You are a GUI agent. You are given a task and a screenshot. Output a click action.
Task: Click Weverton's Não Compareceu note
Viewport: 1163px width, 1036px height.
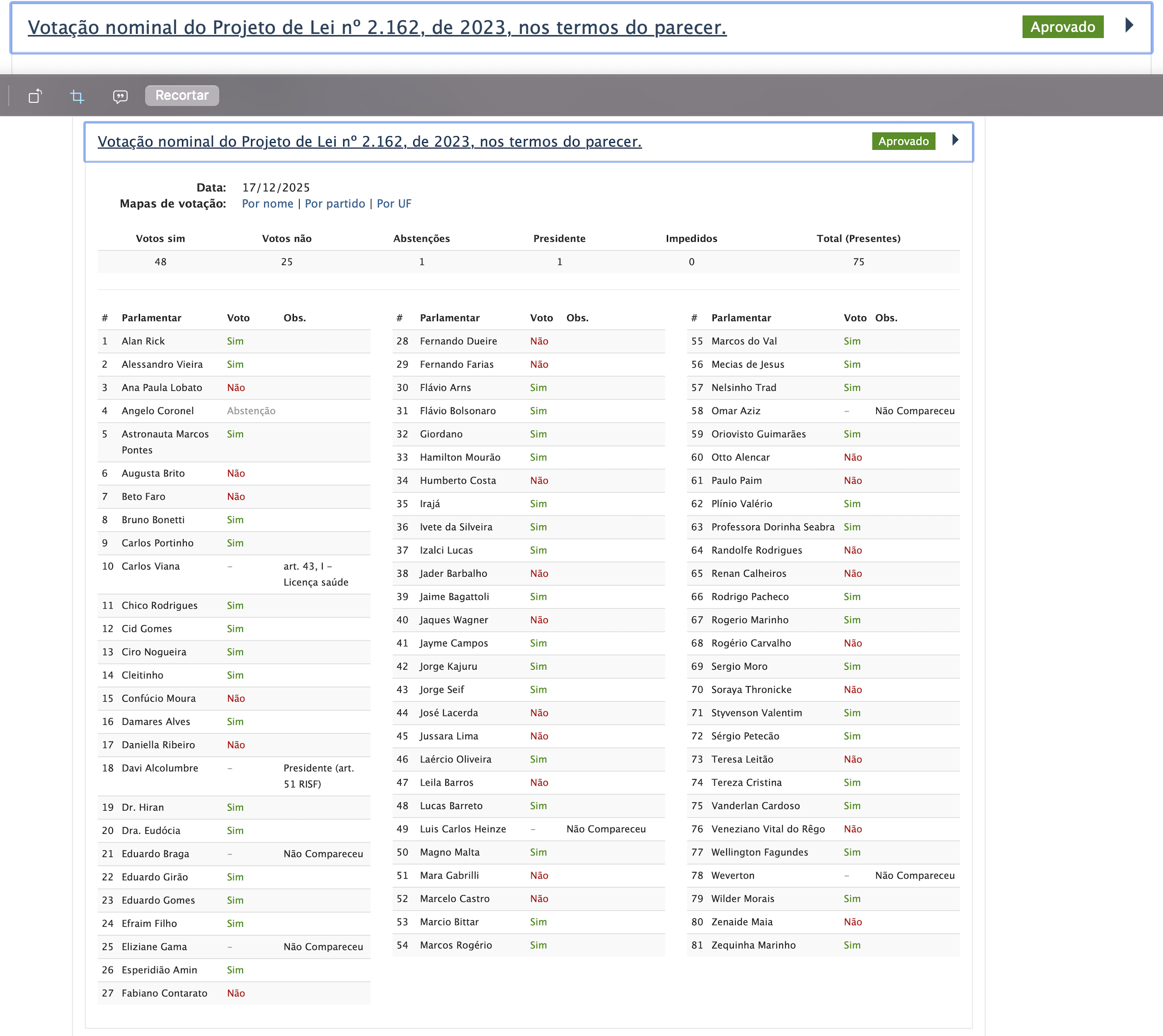click(914, 876)
